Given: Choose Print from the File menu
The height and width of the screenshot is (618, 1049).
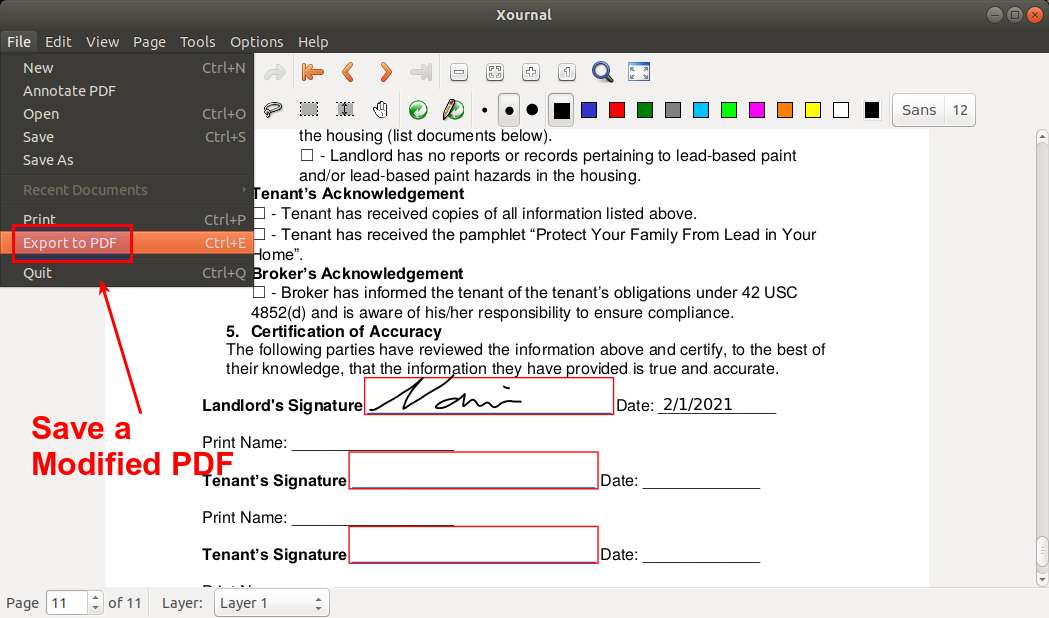Looking at the screenshot, I should [127, 219].
